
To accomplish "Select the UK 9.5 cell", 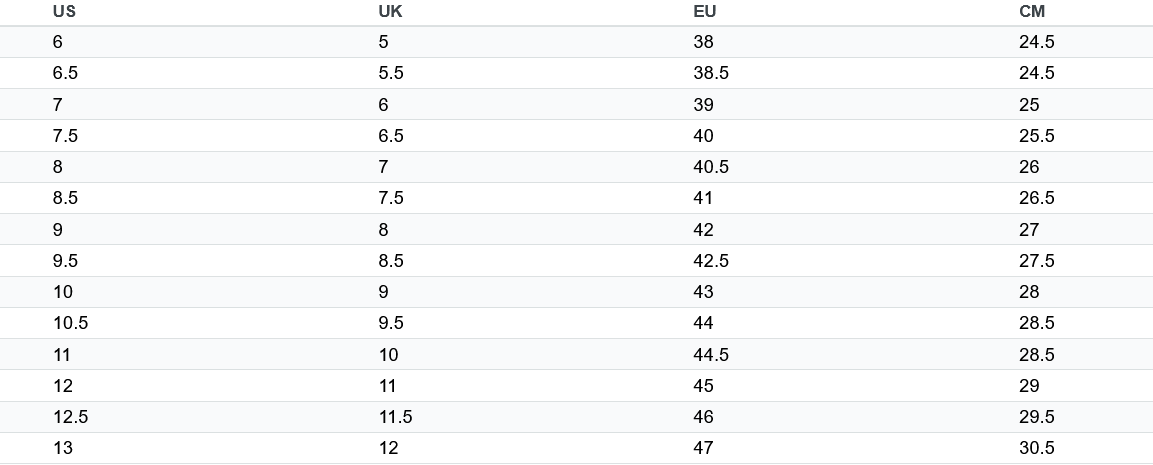I will [391, 323].
